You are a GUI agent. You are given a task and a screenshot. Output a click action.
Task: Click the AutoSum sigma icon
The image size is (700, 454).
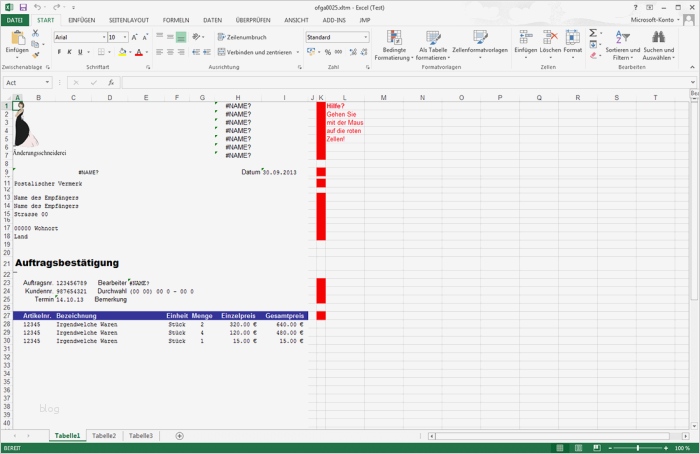point(593,33)
